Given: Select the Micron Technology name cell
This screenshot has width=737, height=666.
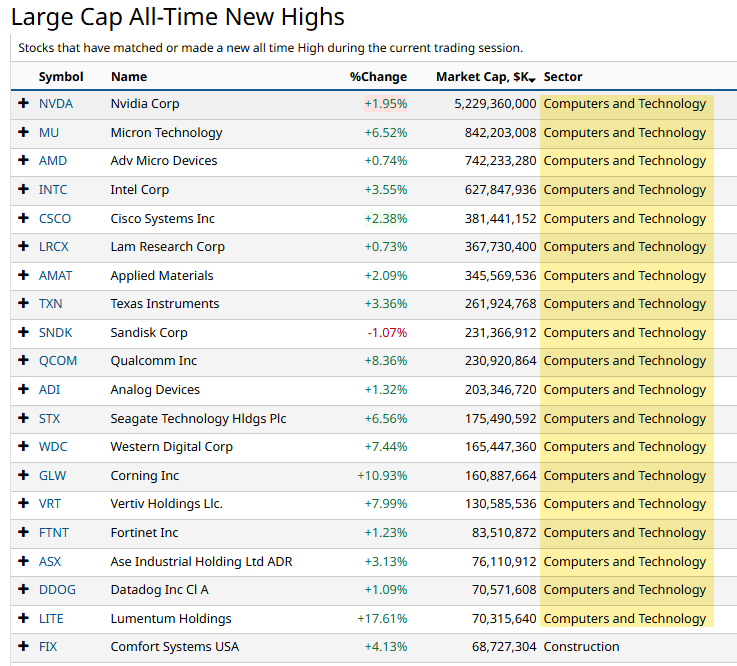Looking at the screenshot, I should 166,132.
